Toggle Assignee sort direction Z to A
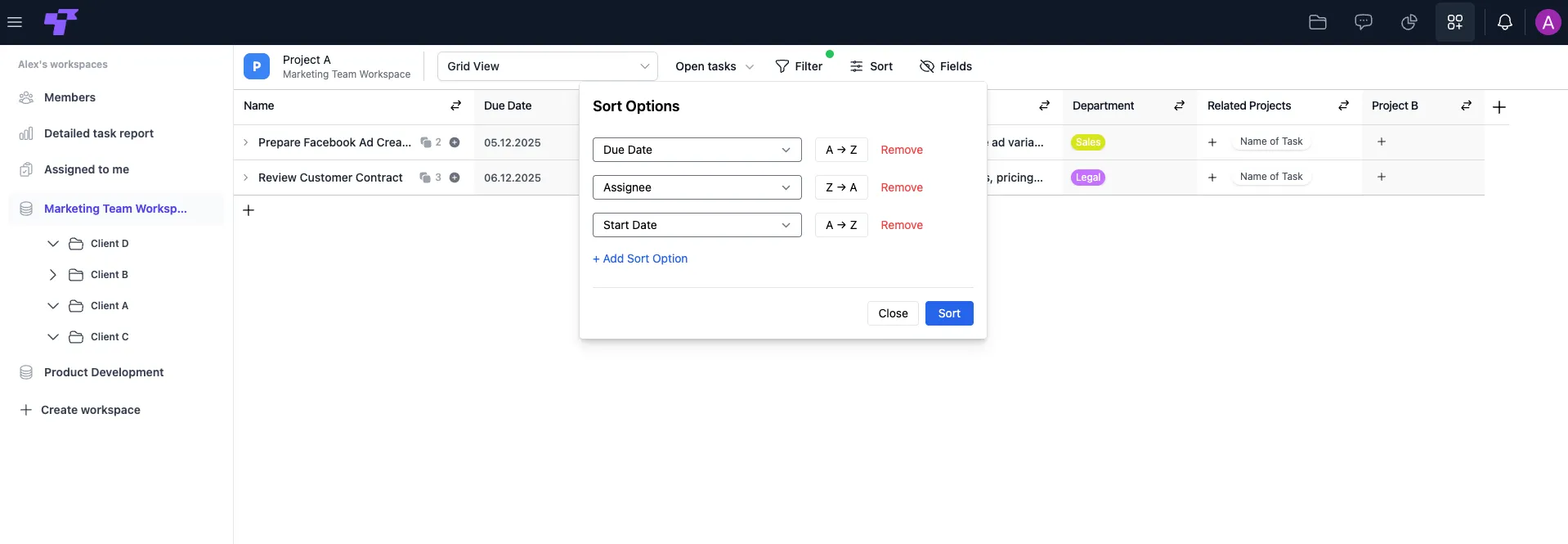The image size is (1568, 544). coord(841,187)
